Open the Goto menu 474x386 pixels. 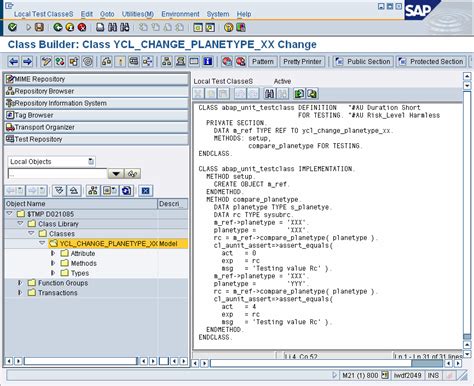[x=107, y=14]
